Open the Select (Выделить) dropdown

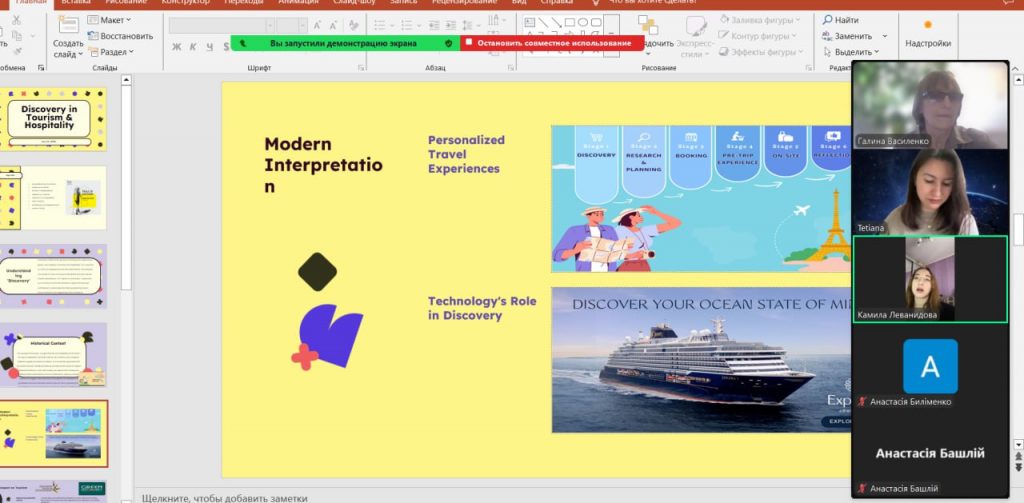point(851,52)
